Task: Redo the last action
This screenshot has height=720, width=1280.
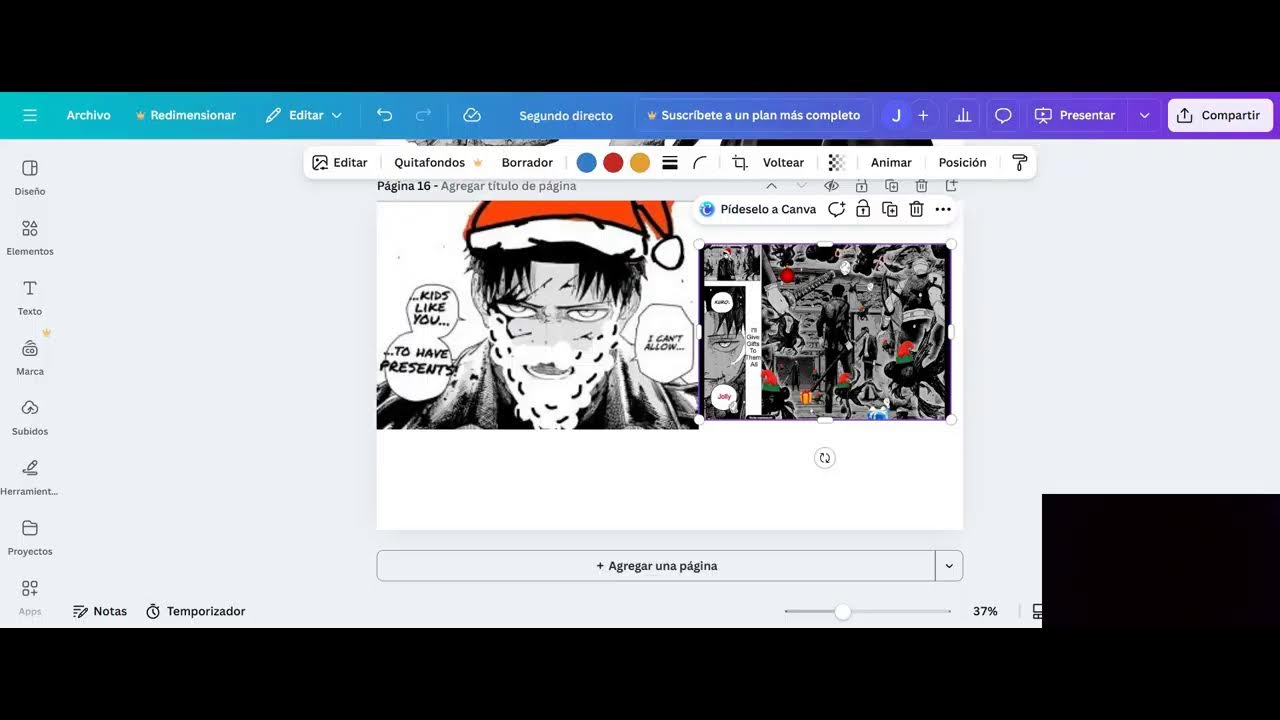Action: click(x=423, y=115)
